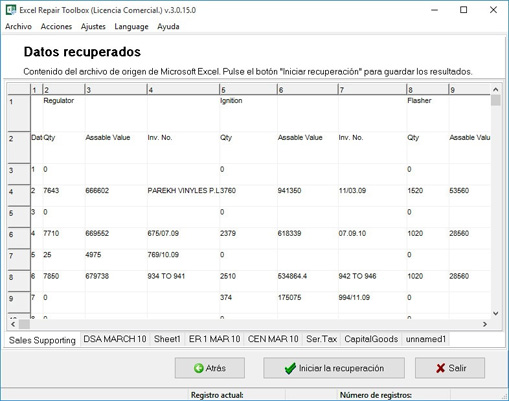Viewport: 509px width, 401px height.
Task: Click the cell with 53560
Action: [x=469, y=195]
